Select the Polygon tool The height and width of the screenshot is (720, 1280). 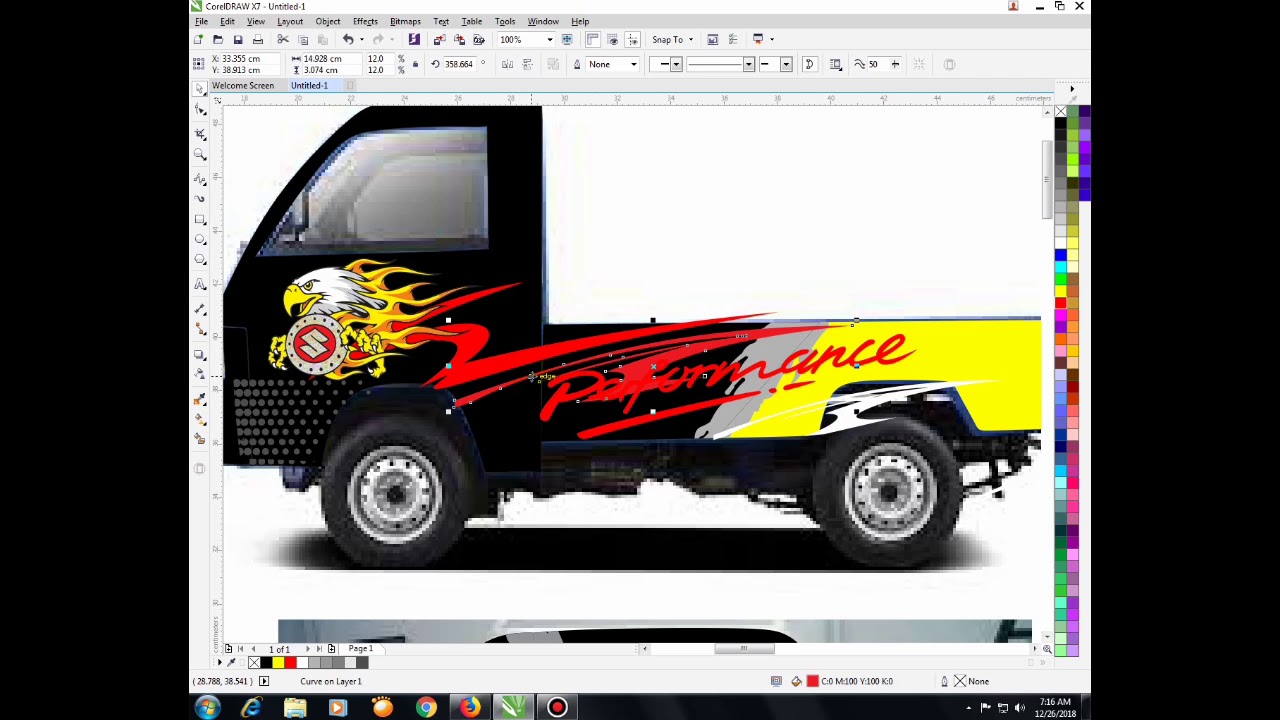pyautogui.click(x=200, y=261)
